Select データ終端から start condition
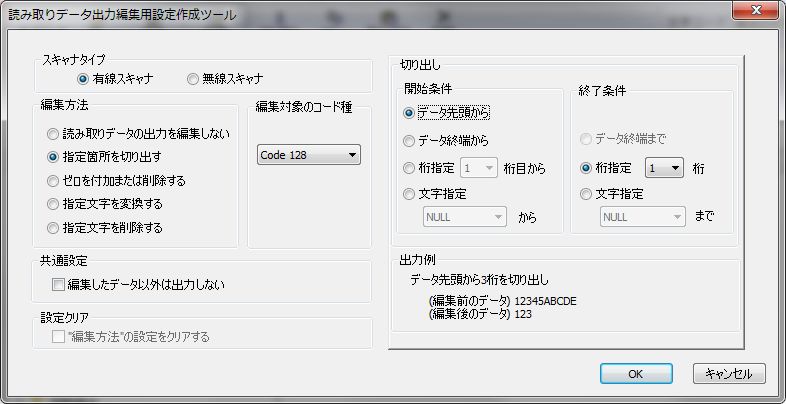 click(x=409, y=142)
